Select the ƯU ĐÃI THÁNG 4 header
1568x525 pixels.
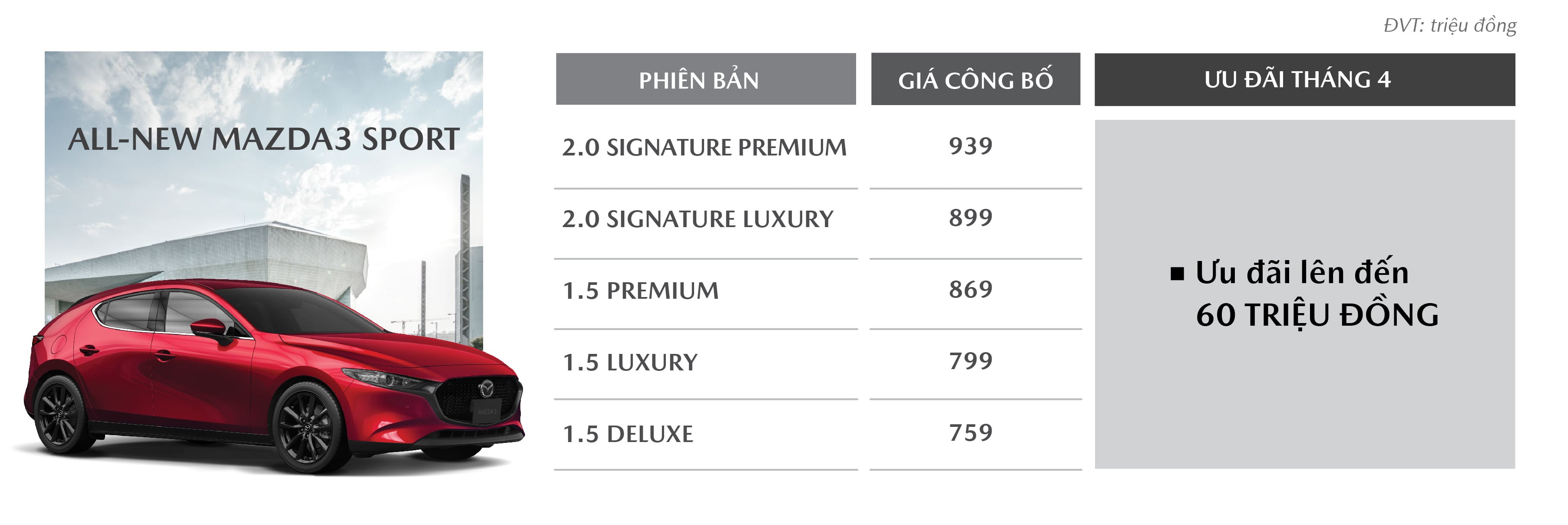click(x=1304, y=79)
